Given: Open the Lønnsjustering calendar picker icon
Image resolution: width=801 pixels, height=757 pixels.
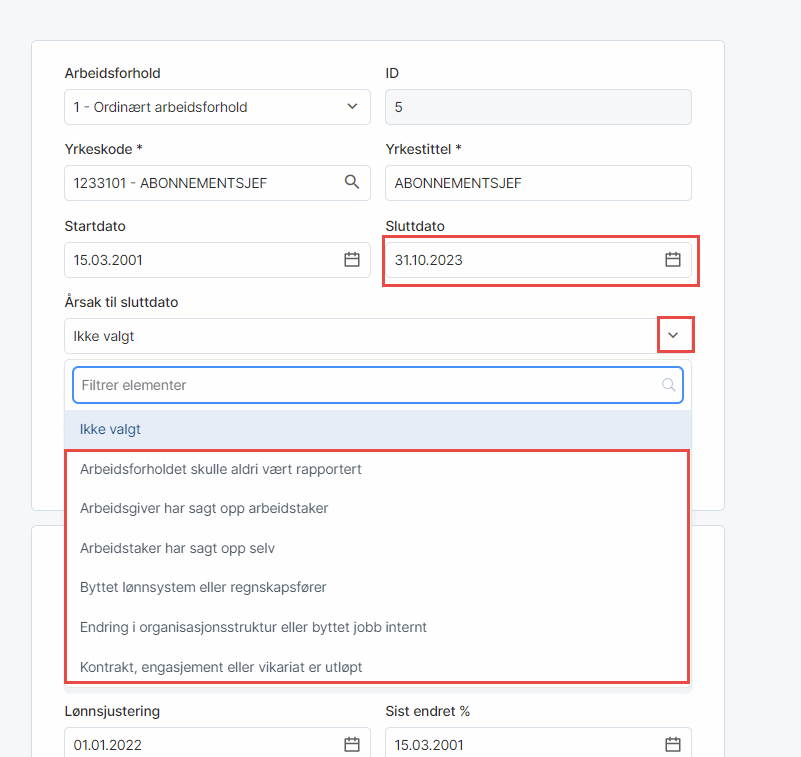Looking at the screenshot, I should point(351,744).
